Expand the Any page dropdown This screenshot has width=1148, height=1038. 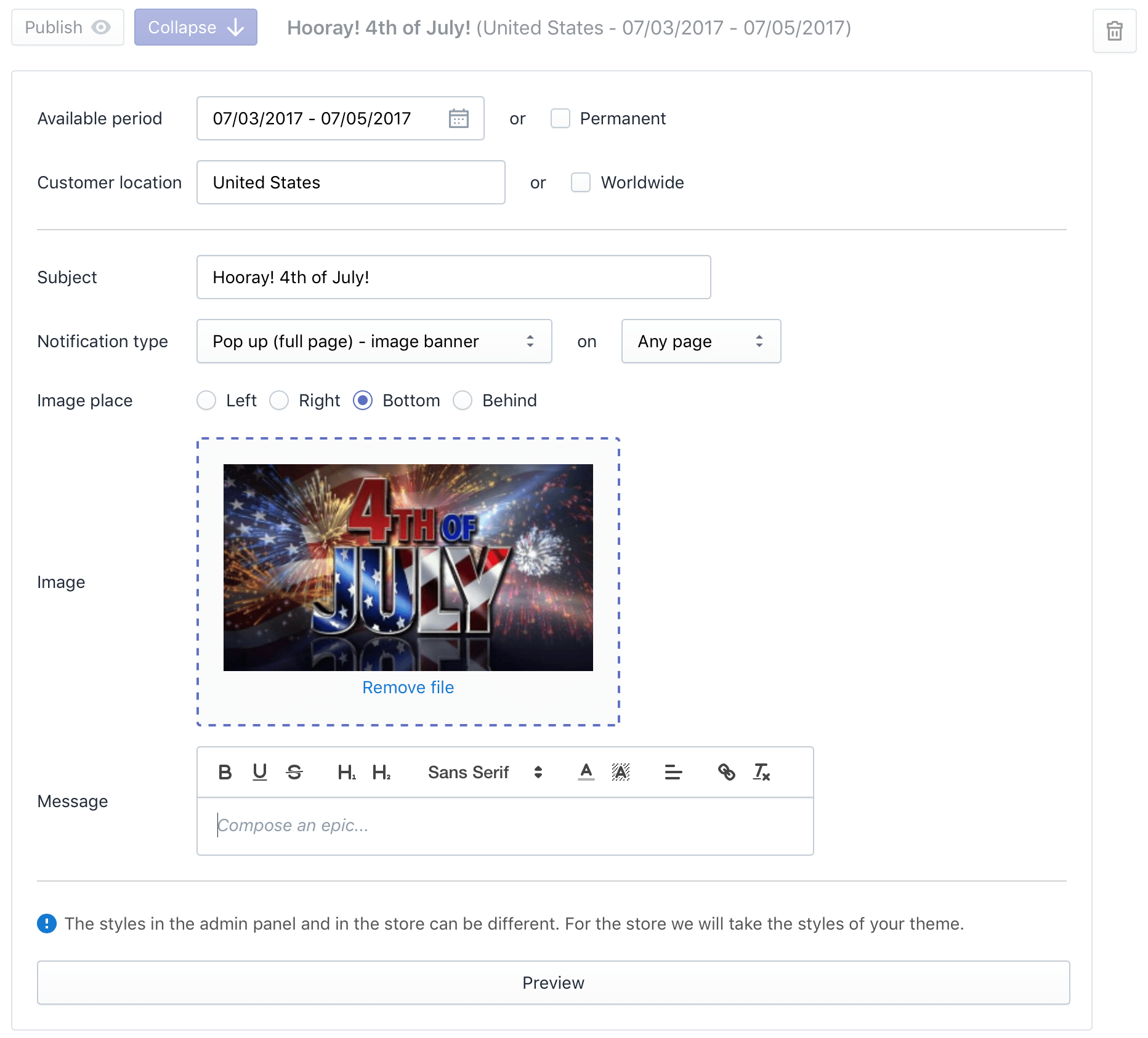pos(701,341)
